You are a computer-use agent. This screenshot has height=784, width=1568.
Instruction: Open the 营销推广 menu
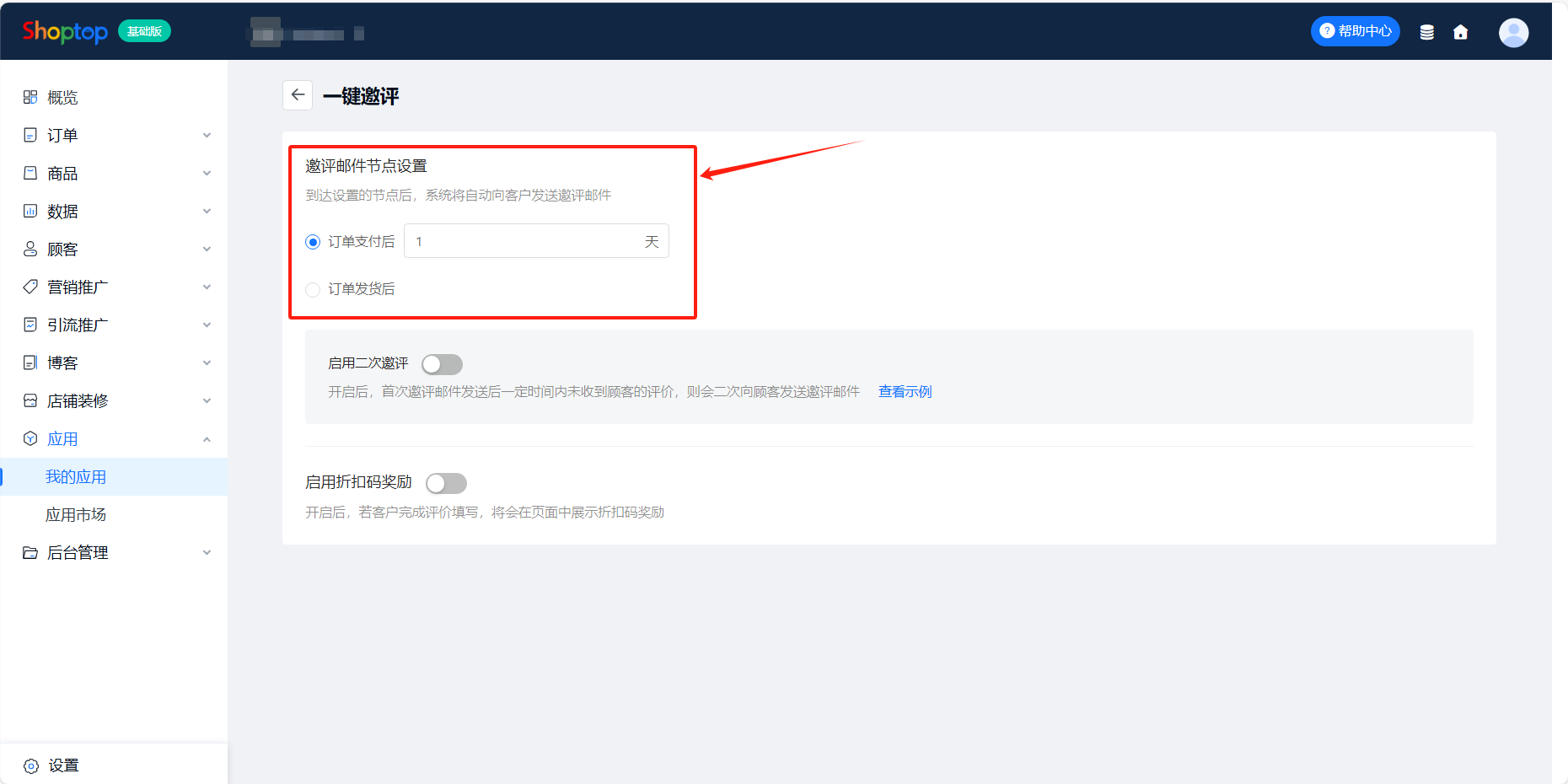(114, 287)
